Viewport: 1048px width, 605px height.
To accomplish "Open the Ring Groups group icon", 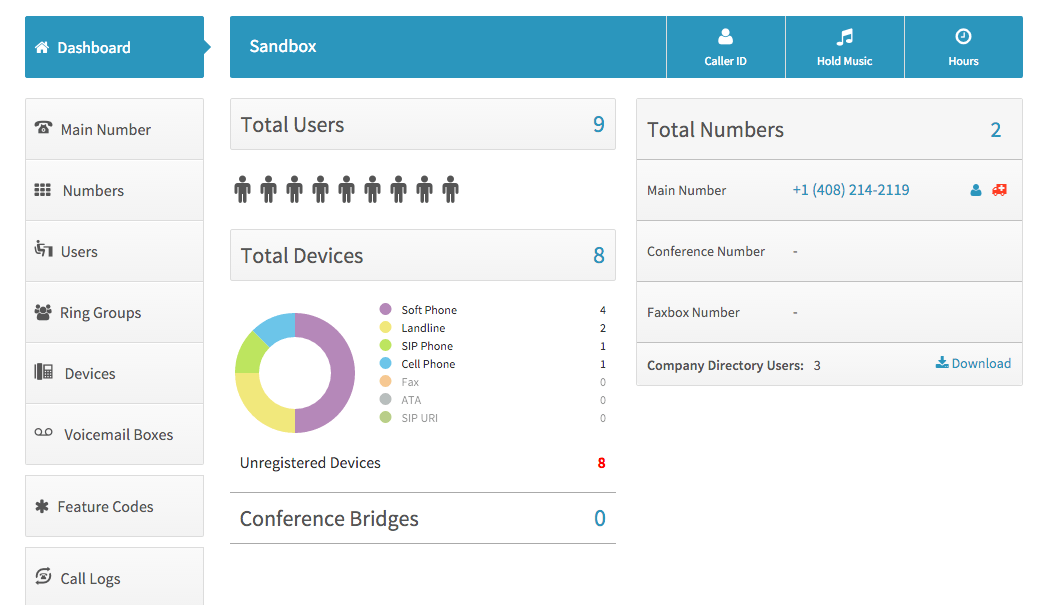I will point(42,311).
